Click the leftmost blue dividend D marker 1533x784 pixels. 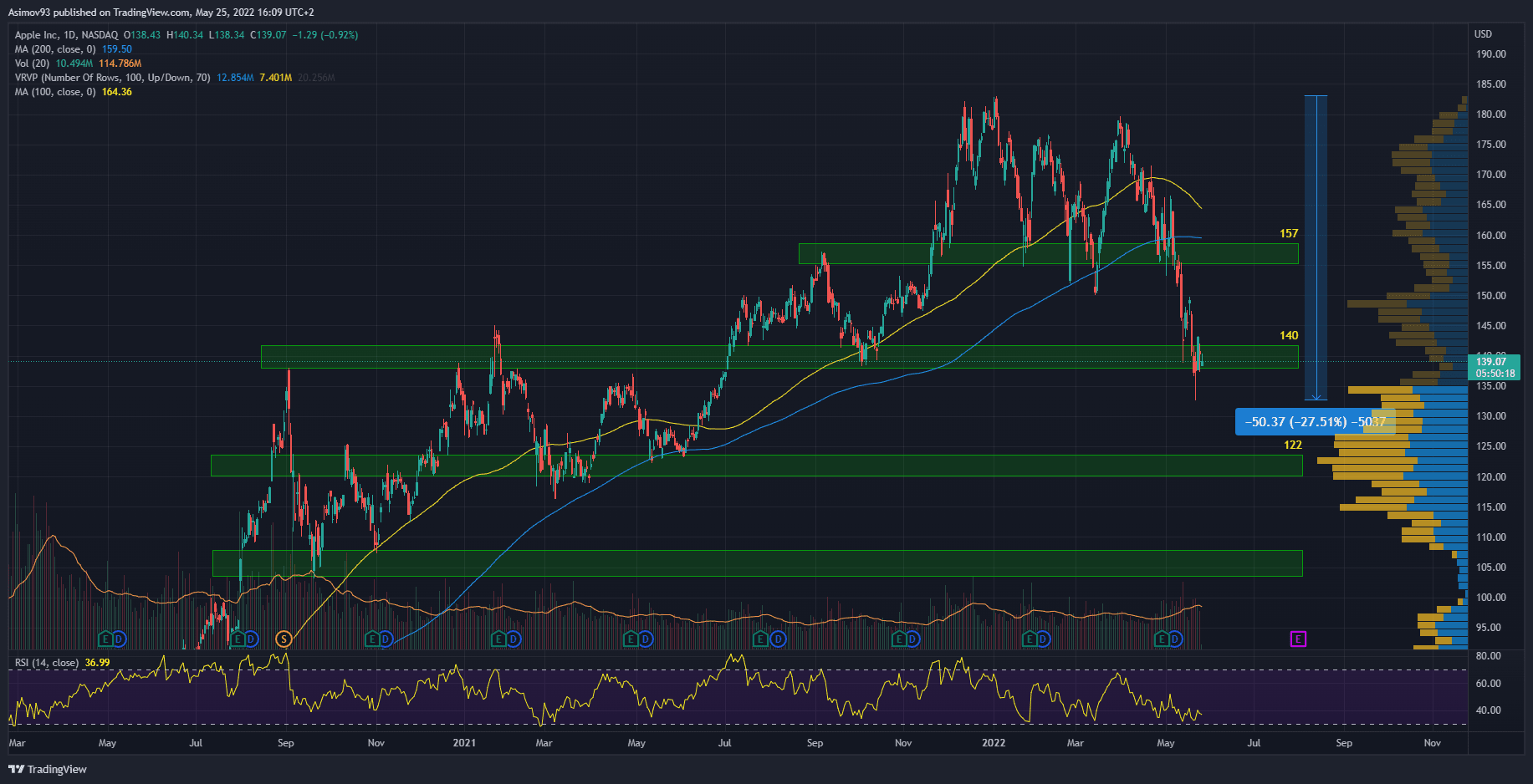120,639
